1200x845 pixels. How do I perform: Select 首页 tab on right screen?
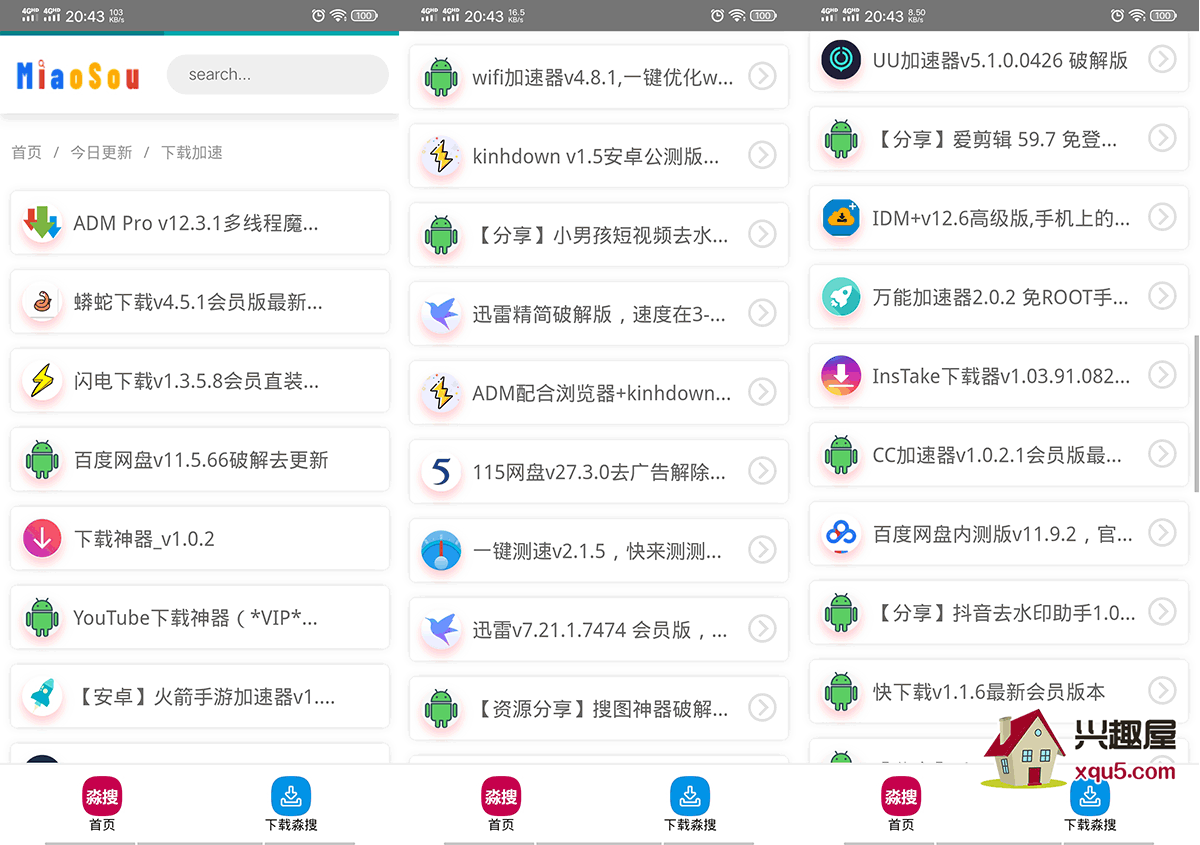pos(901,804)
